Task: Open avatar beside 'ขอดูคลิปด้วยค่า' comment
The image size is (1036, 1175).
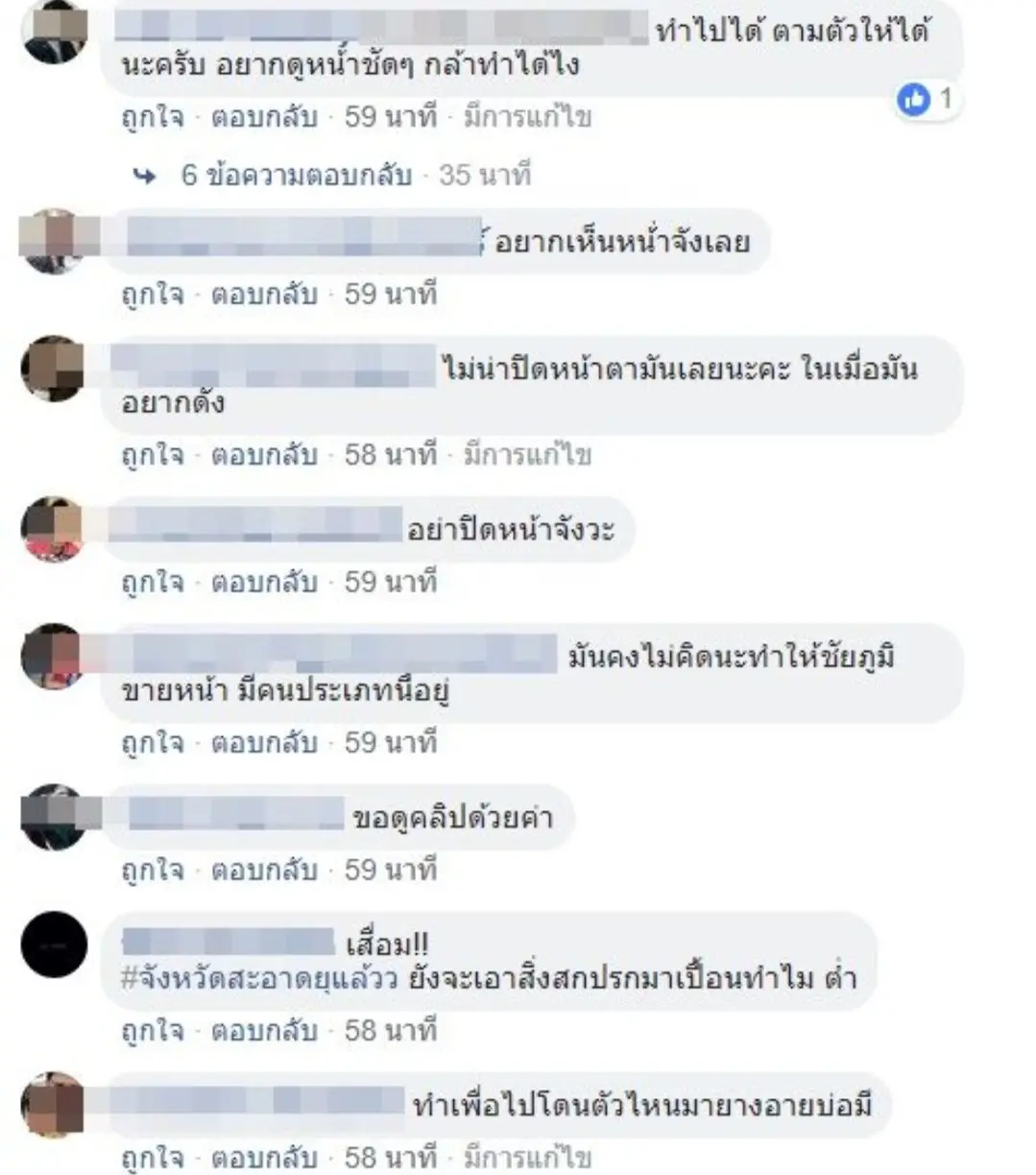Action: click(x=54, y=817)
